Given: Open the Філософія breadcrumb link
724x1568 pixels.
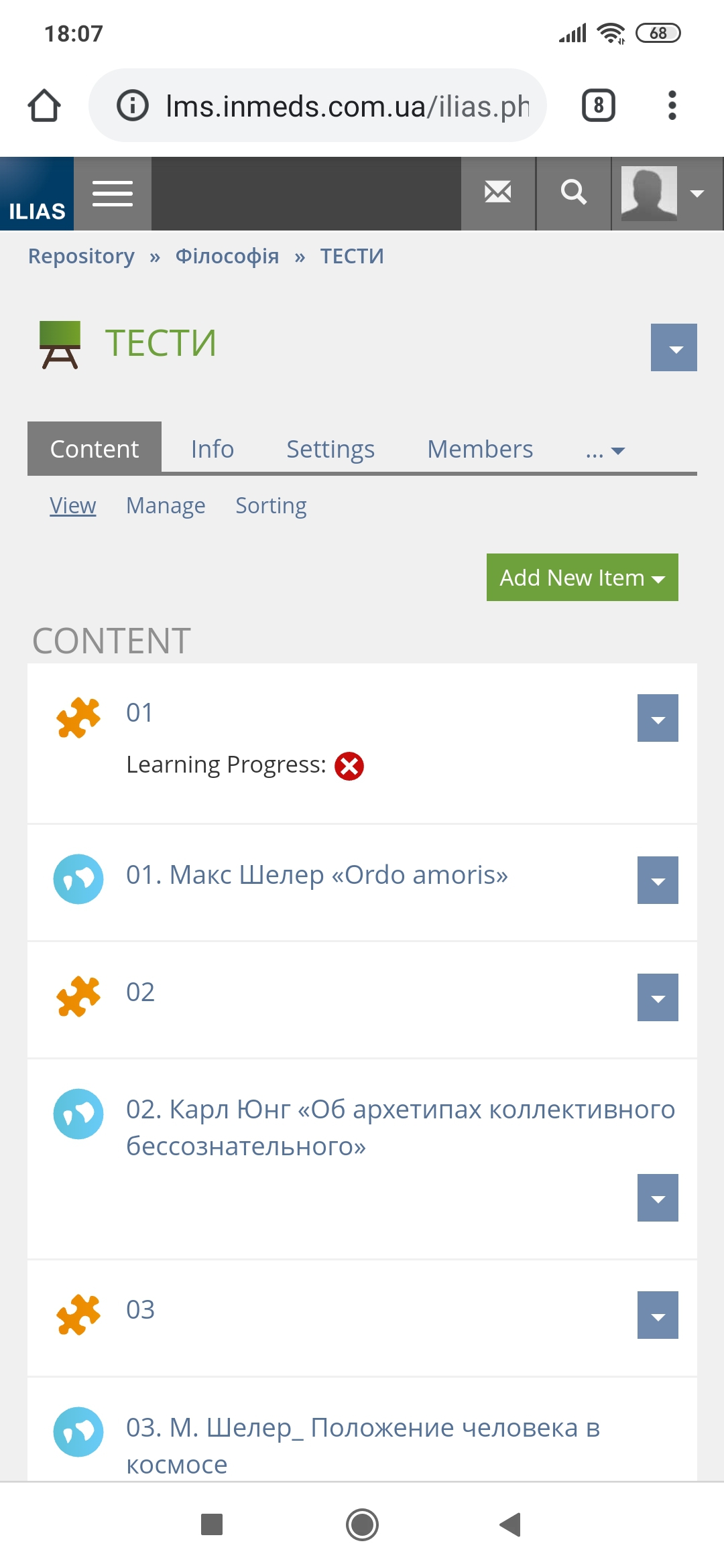Looking at the screenshot, I should [227, 256].
